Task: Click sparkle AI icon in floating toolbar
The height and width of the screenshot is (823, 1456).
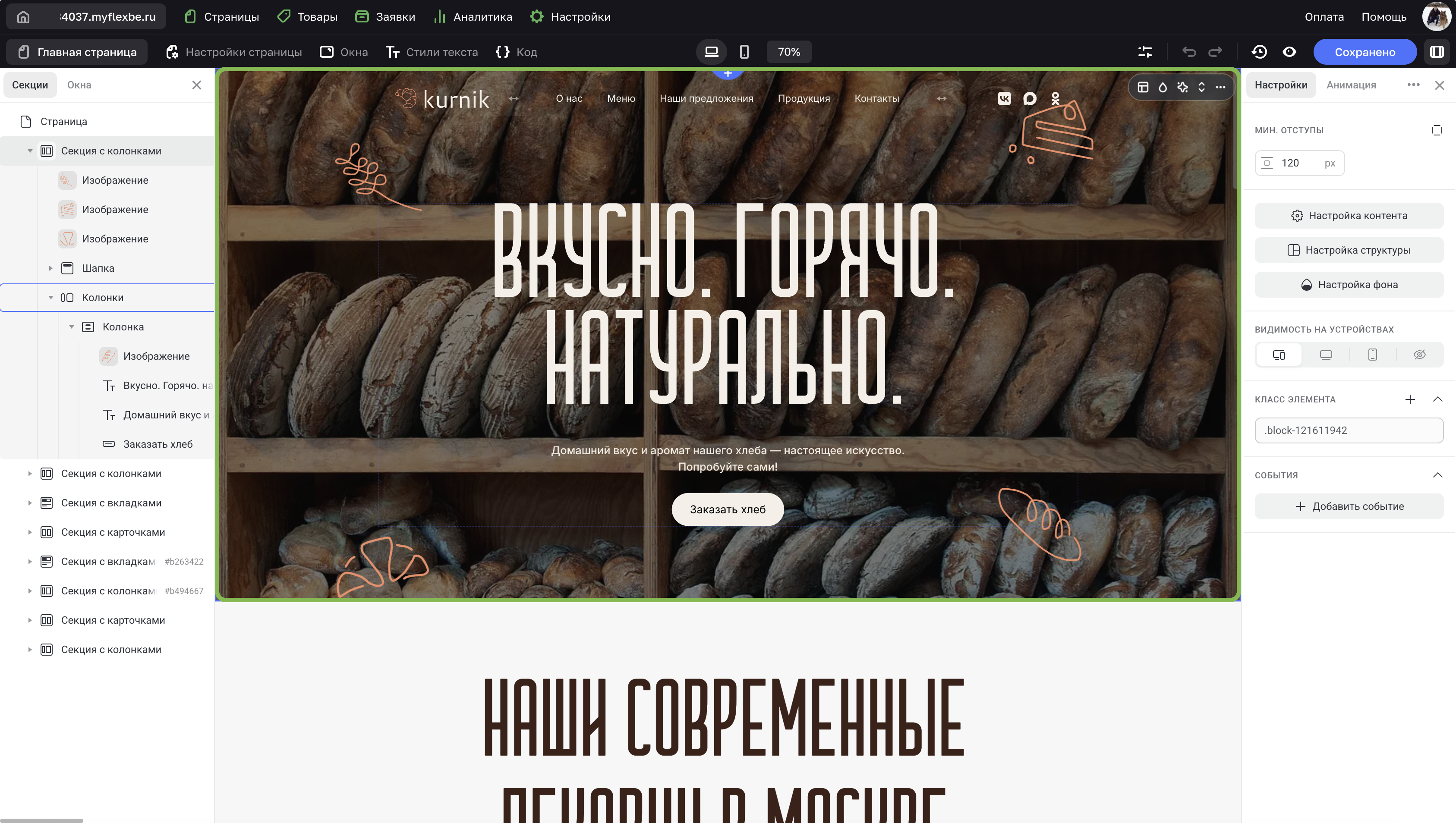Action: [x=1182, y=87]
